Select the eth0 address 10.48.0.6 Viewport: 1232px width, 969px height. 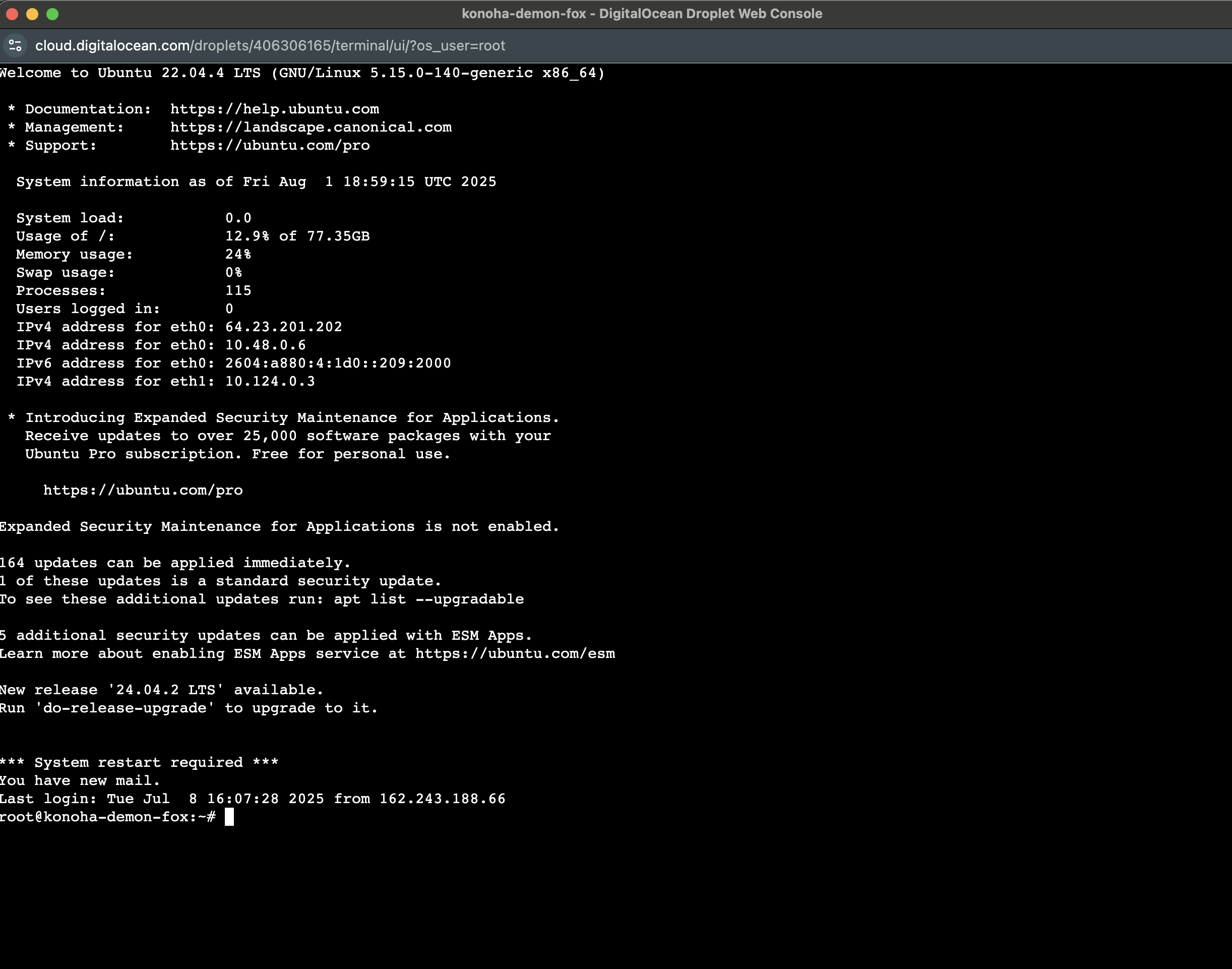coord(266,345)
